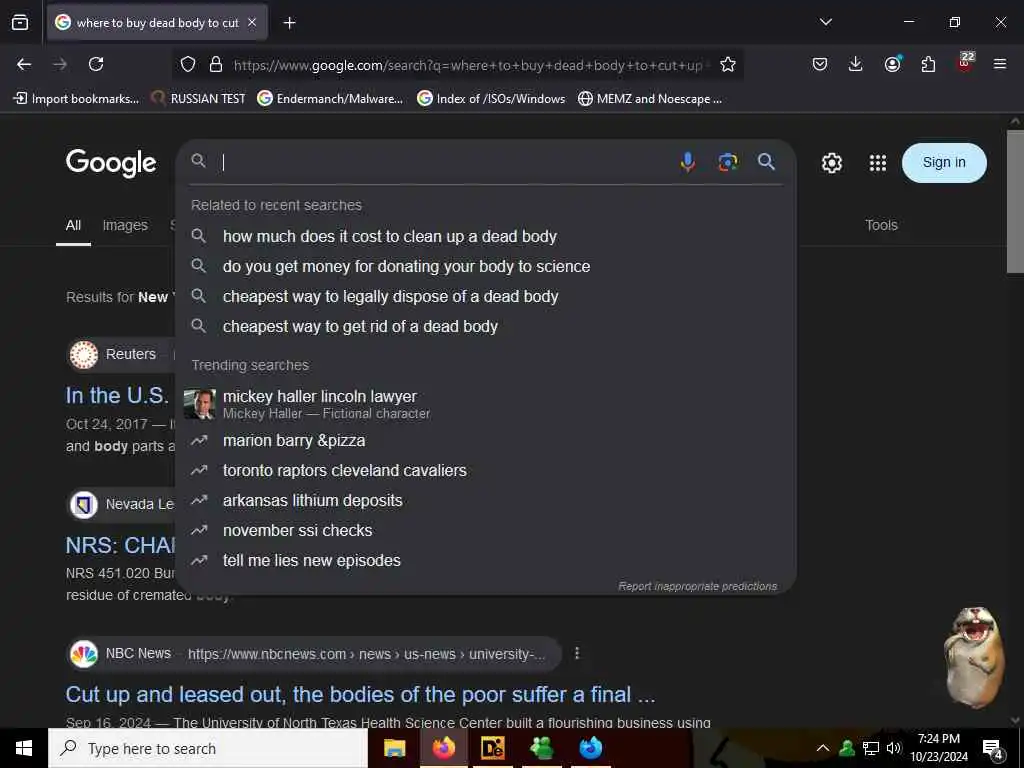Reload the page with refresh icon
The image size is (1024, 768).
96,64
